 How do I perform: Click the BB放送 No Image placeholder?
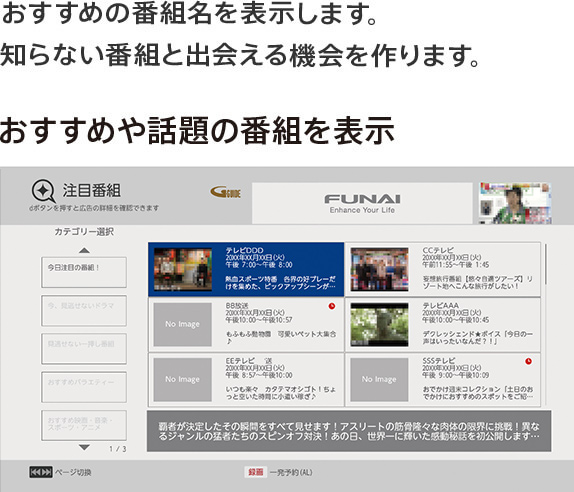click(x=183, y=325)
